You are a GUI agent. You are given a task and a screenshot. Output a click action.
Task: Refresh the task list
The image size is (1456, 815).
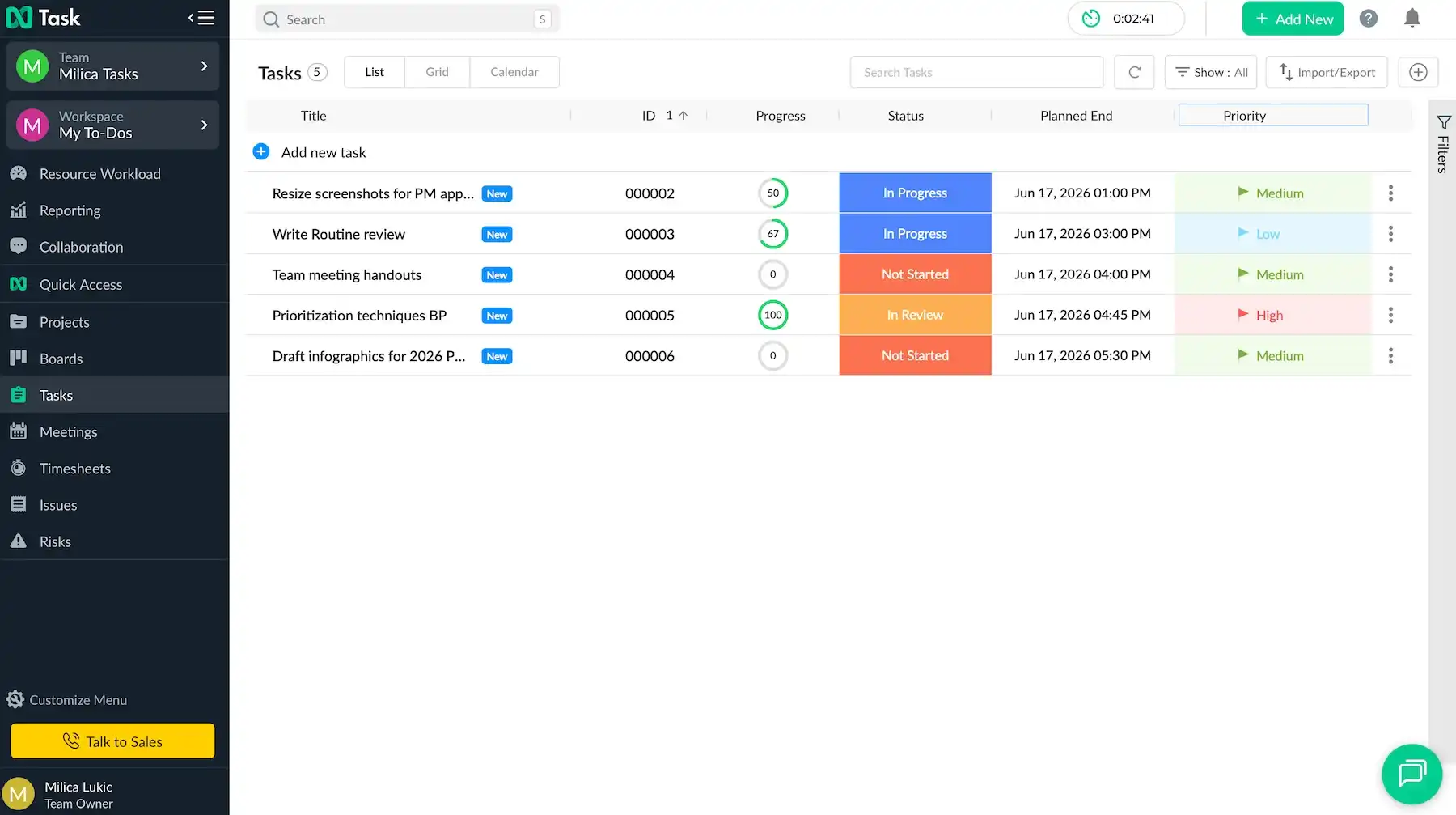coord(1134,72)
